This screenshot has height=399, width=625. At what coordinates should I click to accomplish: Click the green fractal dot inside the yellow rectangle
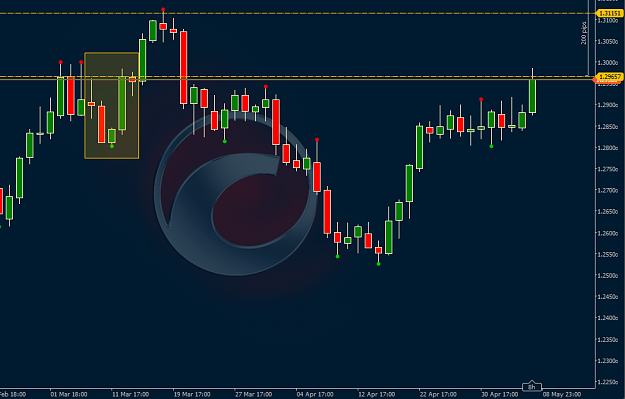click(112, 146)
